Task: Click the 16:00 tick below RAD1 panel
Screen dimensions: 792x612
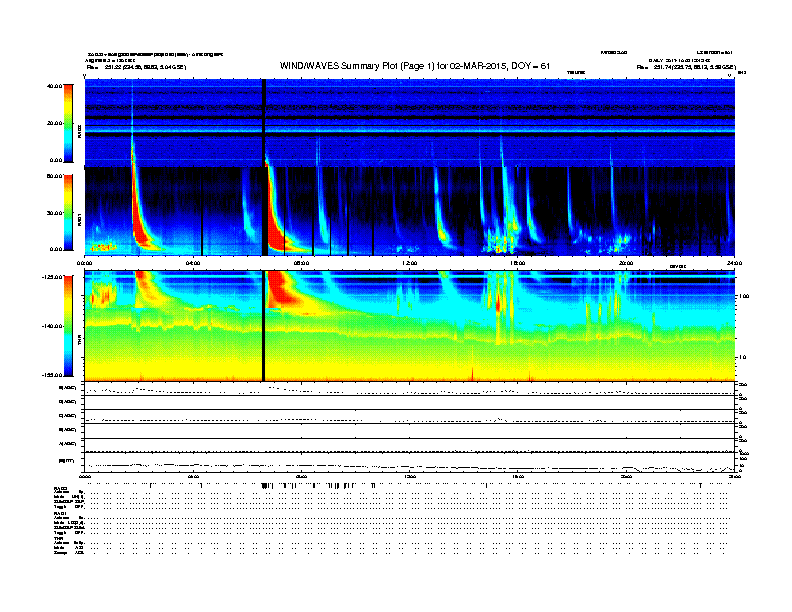Action: coord(518,263)
